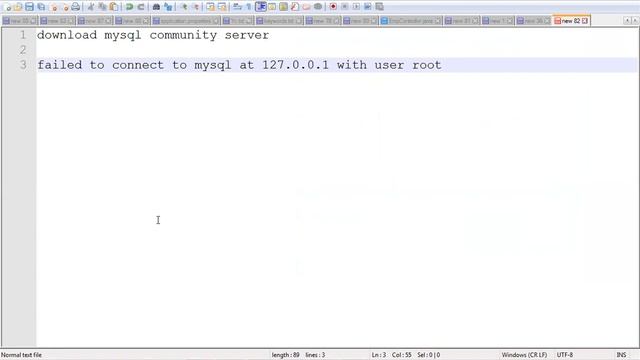Open Folder as Workspace icon
The width and height of the screenshot is (640, 360).
(x=306, y=7)
